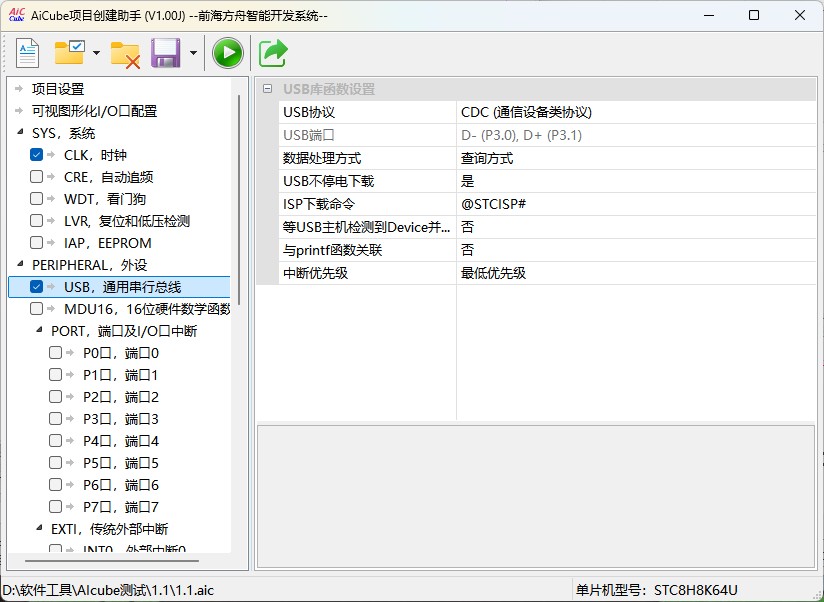Viewport: 824px width, 602px height.
Task: Enable the IAP，EEPROM checkbox
Action: pos(36,243)
